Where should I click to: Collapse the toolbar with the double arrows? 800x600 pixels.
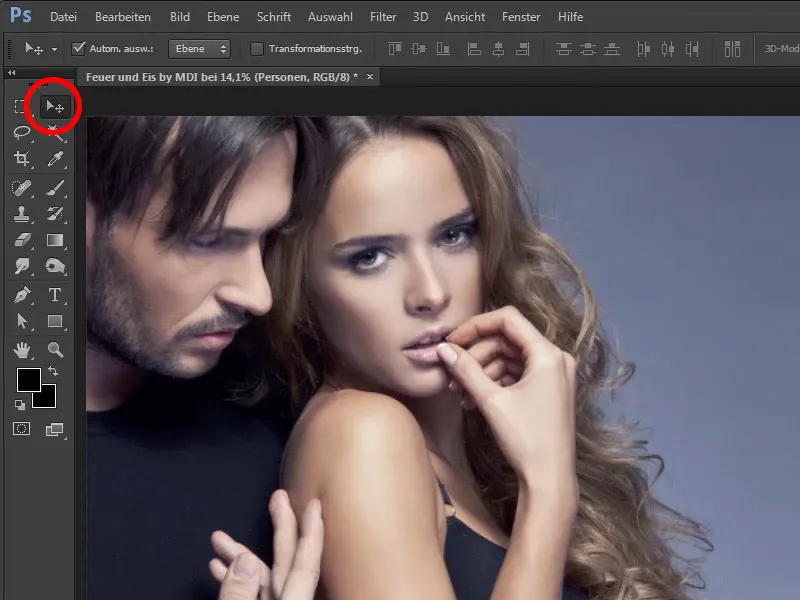pos(11,73)
